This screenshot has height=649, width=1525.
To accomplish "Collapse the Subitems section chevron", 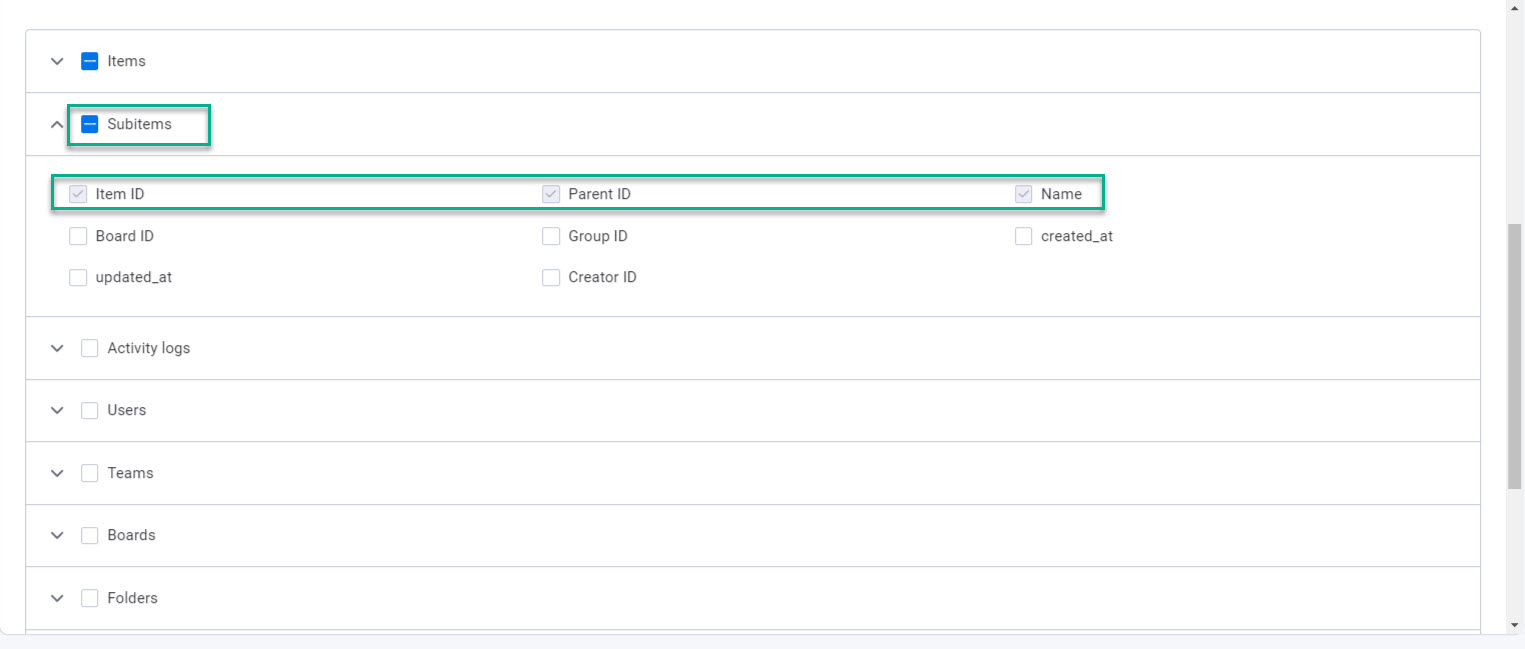I will (57, 125).
